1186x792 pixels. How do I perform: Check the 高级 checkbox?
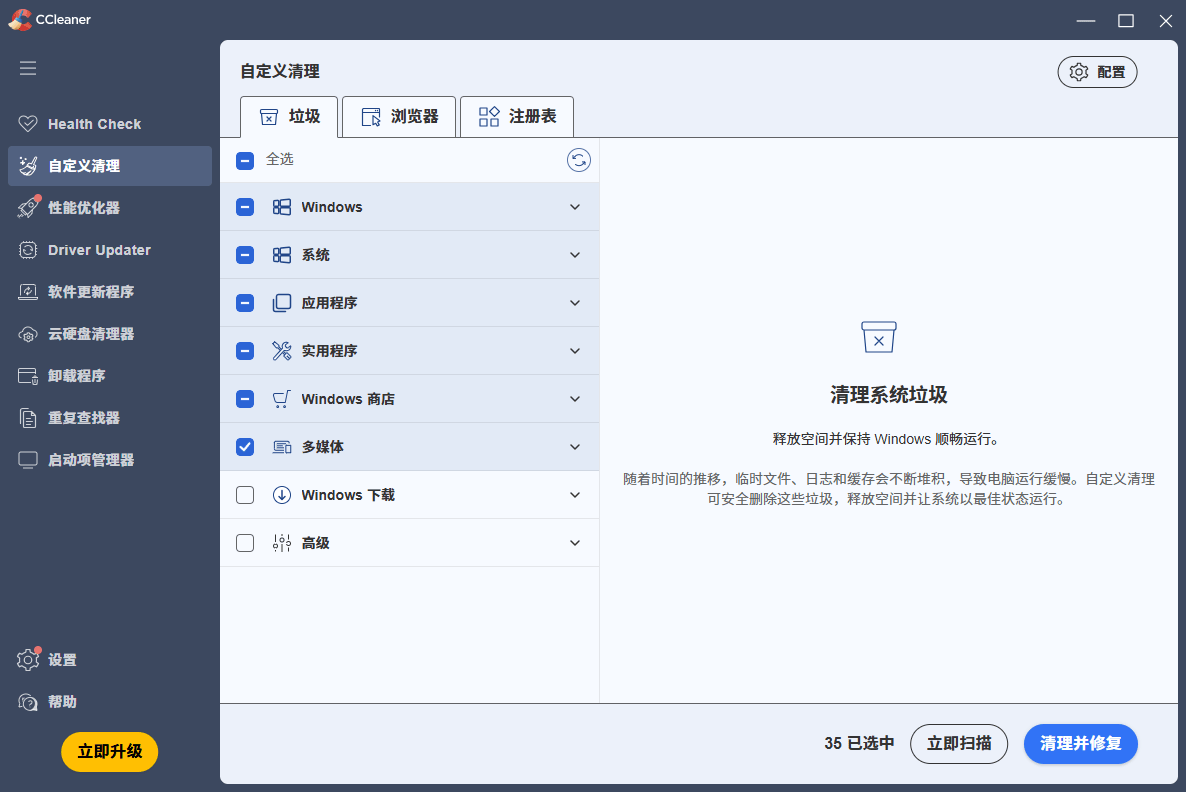pos(245,542)
